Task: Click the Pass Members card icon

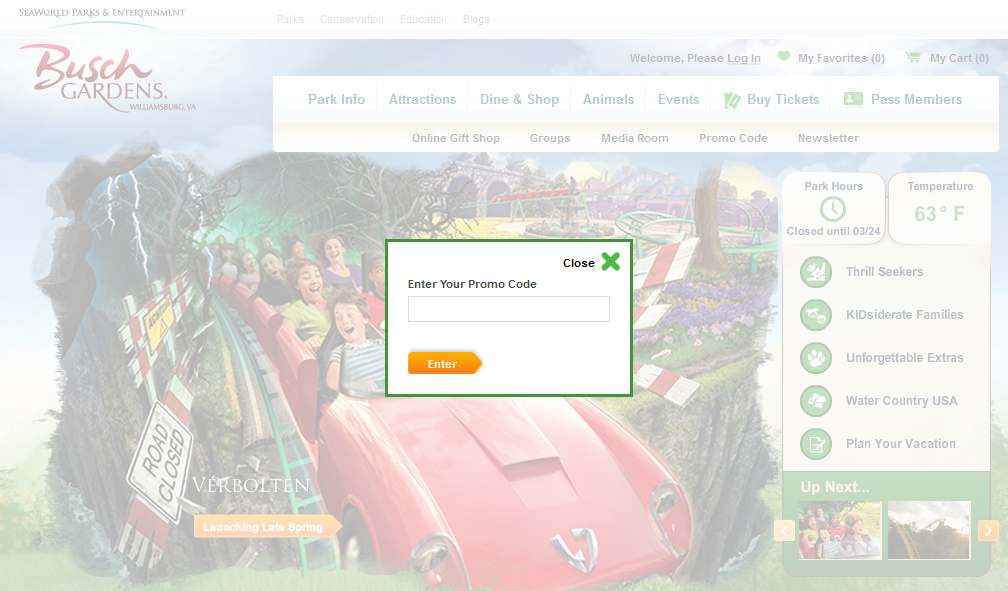Action: tap(853, 98)
